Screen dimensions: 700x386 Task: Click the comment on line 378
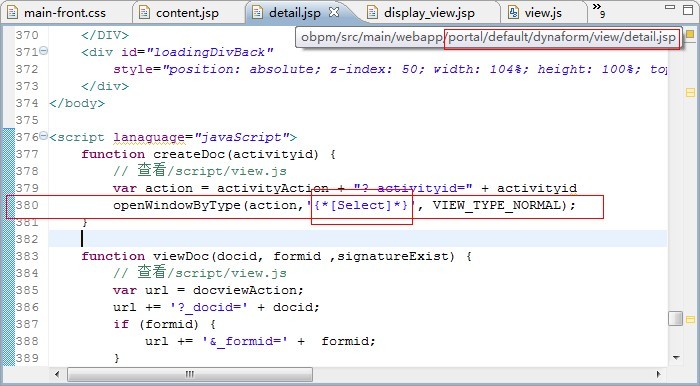(200, 171)
